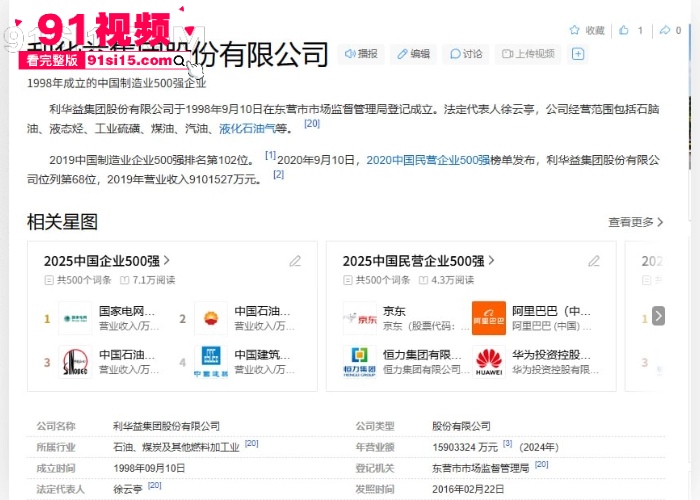Click the search magnifier in the 91si15.com banner
Image resolution: width=700 pixels, height=500 pixels.
click(x=179, y=60)
